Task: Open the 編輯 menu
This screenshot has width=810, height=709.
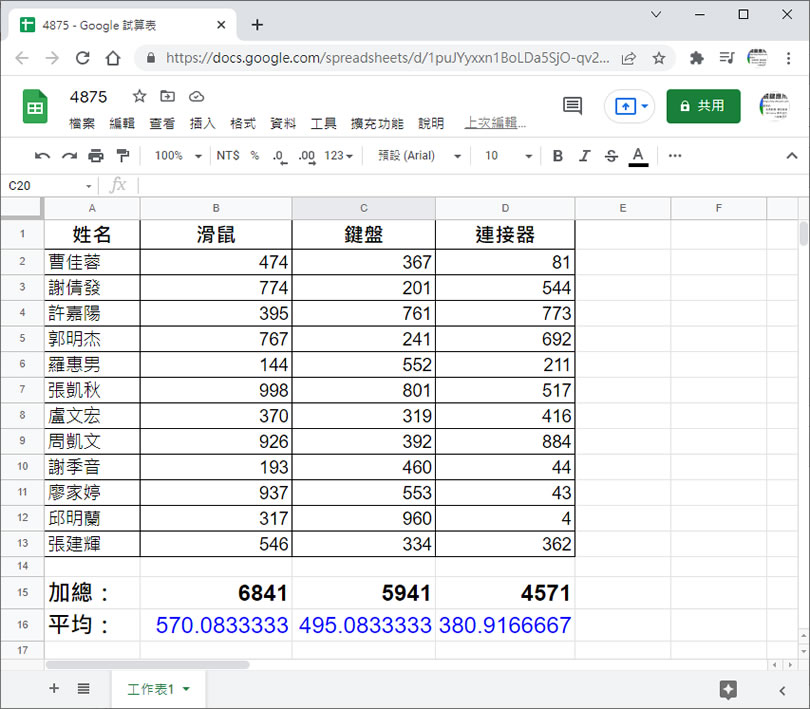Action: [x=122, y=124]
